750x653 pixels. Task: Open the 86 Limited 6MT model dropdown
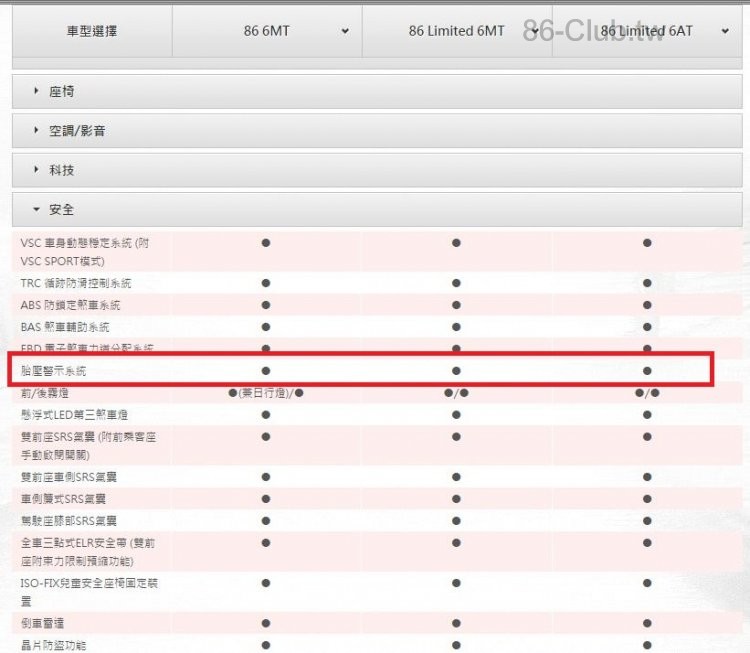point(457,31)
